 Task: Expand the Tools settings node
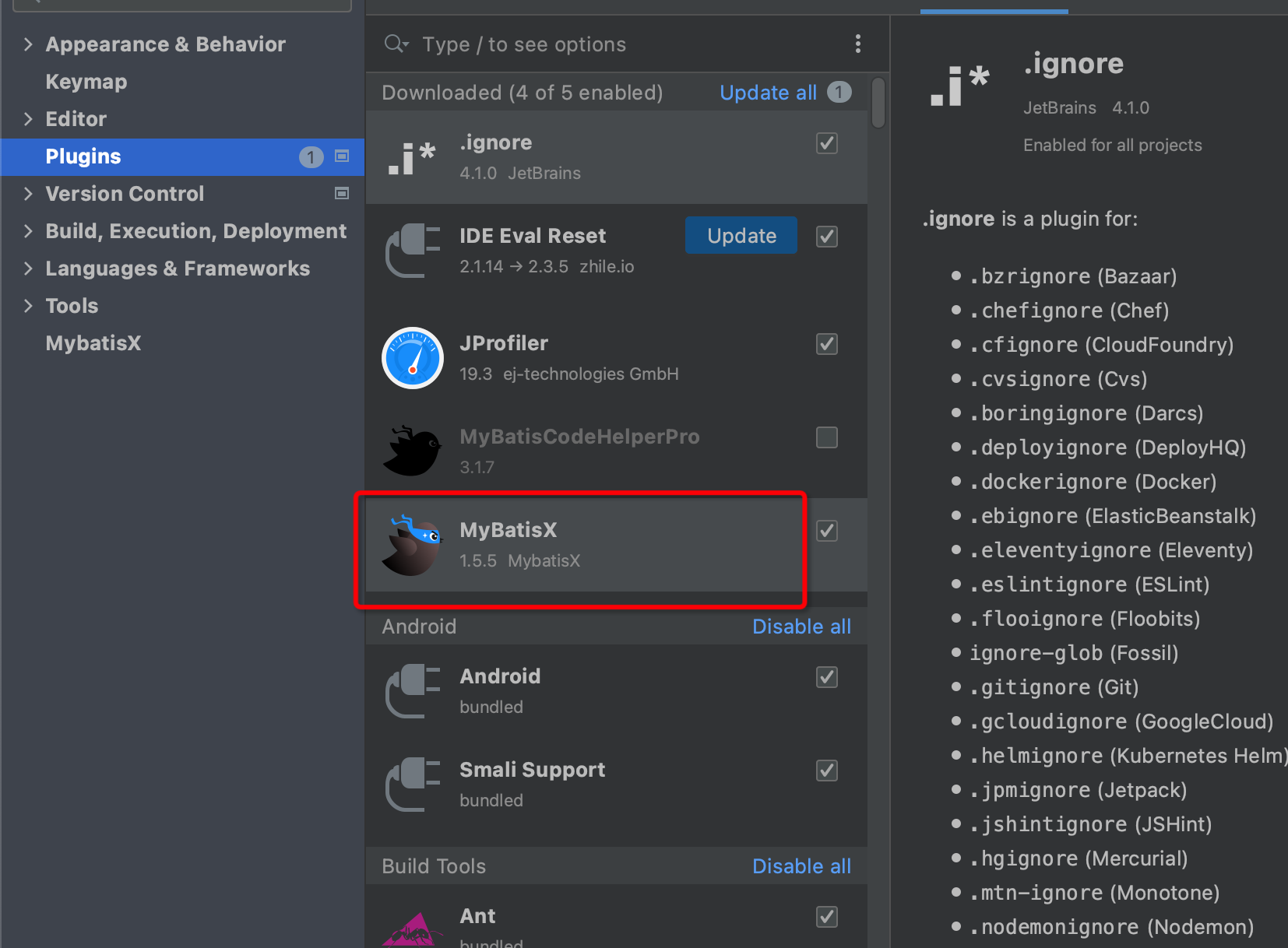pos(28,305)
